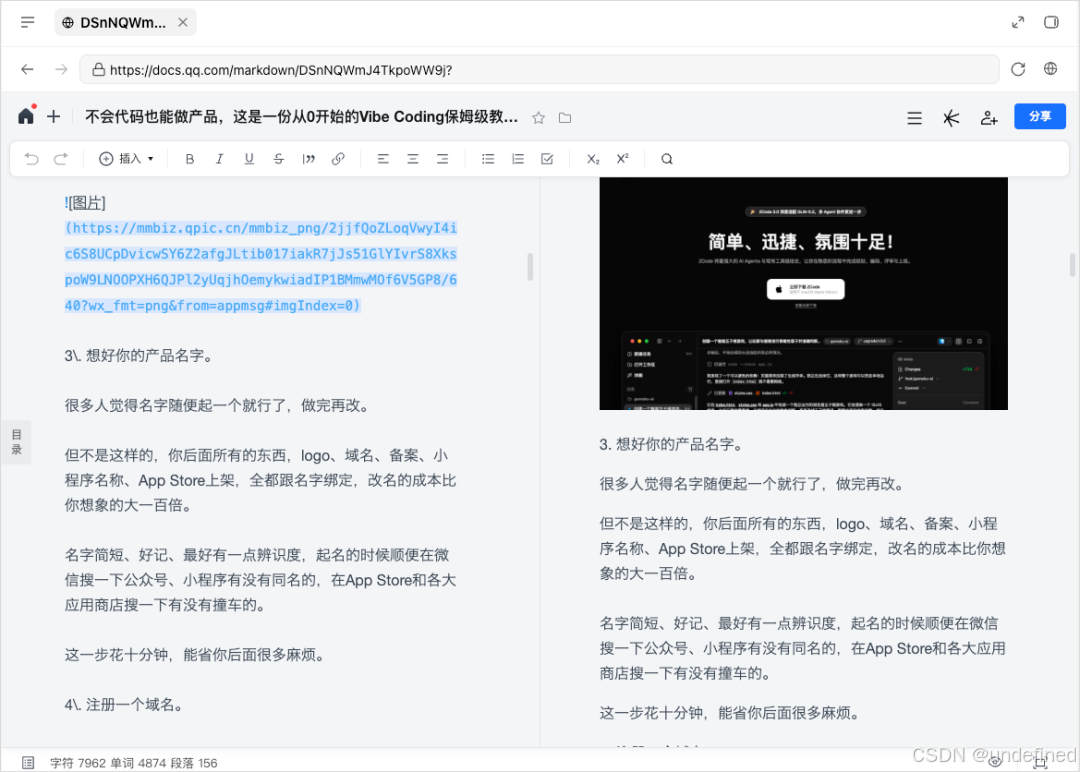1080x772 pixels.
Task: Expand the 插入 insert dropdown
Action: coord(126,159)
